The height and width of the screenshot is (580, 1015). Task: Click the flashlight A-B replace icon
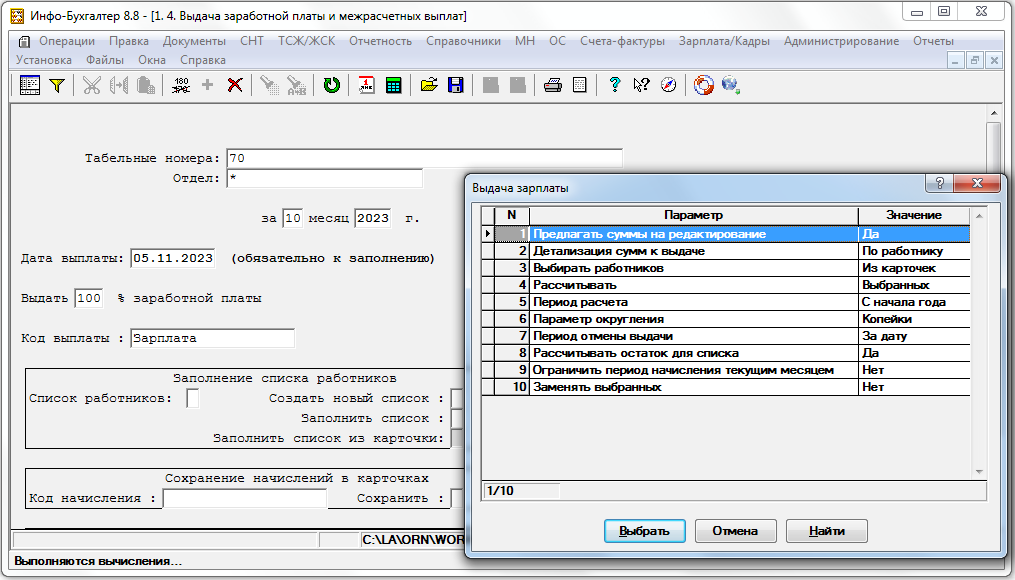296,85
